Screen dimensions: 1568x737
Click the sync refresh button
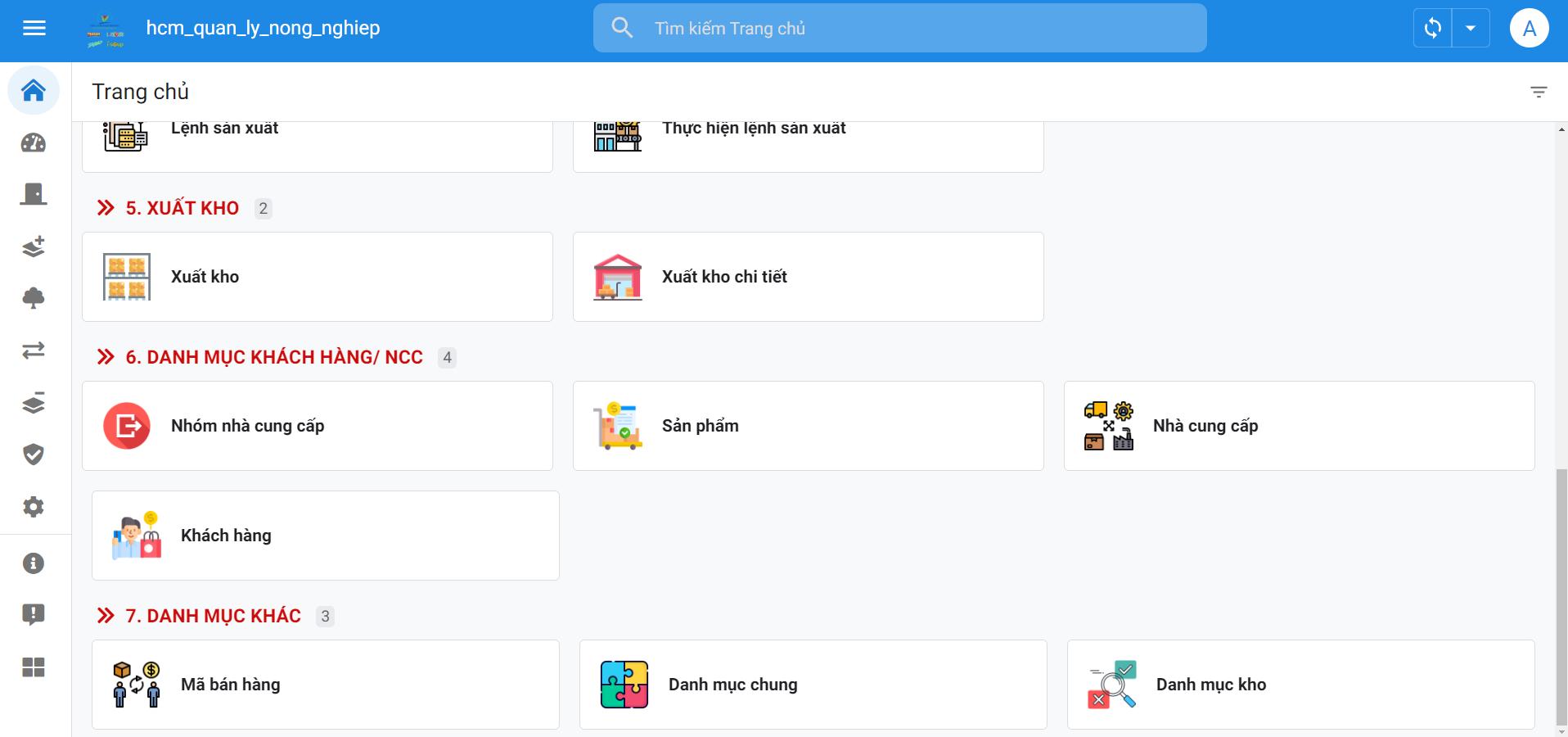click(x=1433, y=29)
